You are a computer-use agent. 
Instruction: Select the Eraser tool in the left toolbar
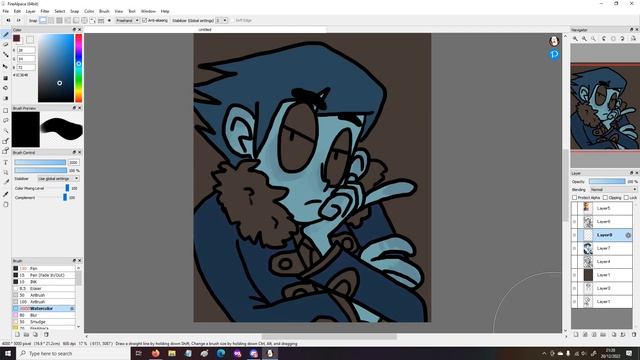[x=6, y=44]
